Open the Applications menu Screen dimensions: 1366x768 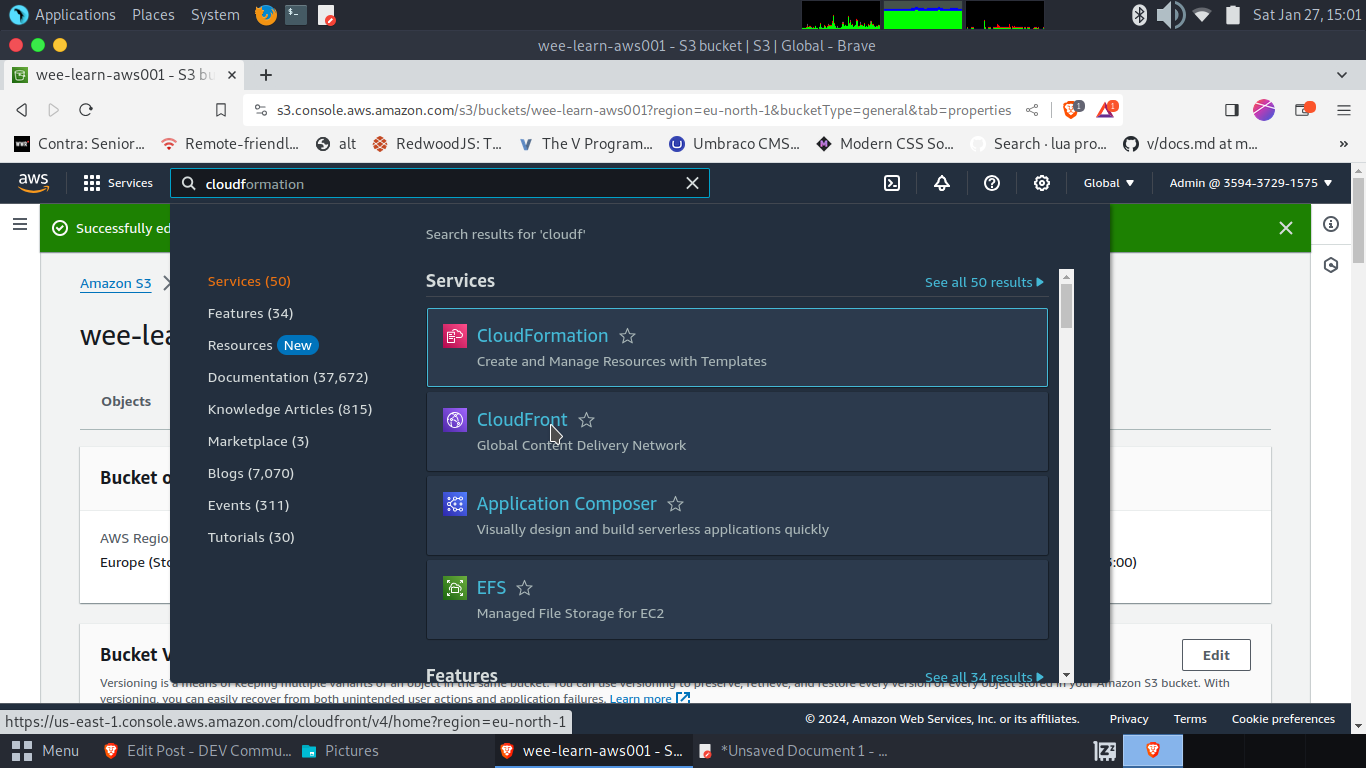click(x=63, y=14)
